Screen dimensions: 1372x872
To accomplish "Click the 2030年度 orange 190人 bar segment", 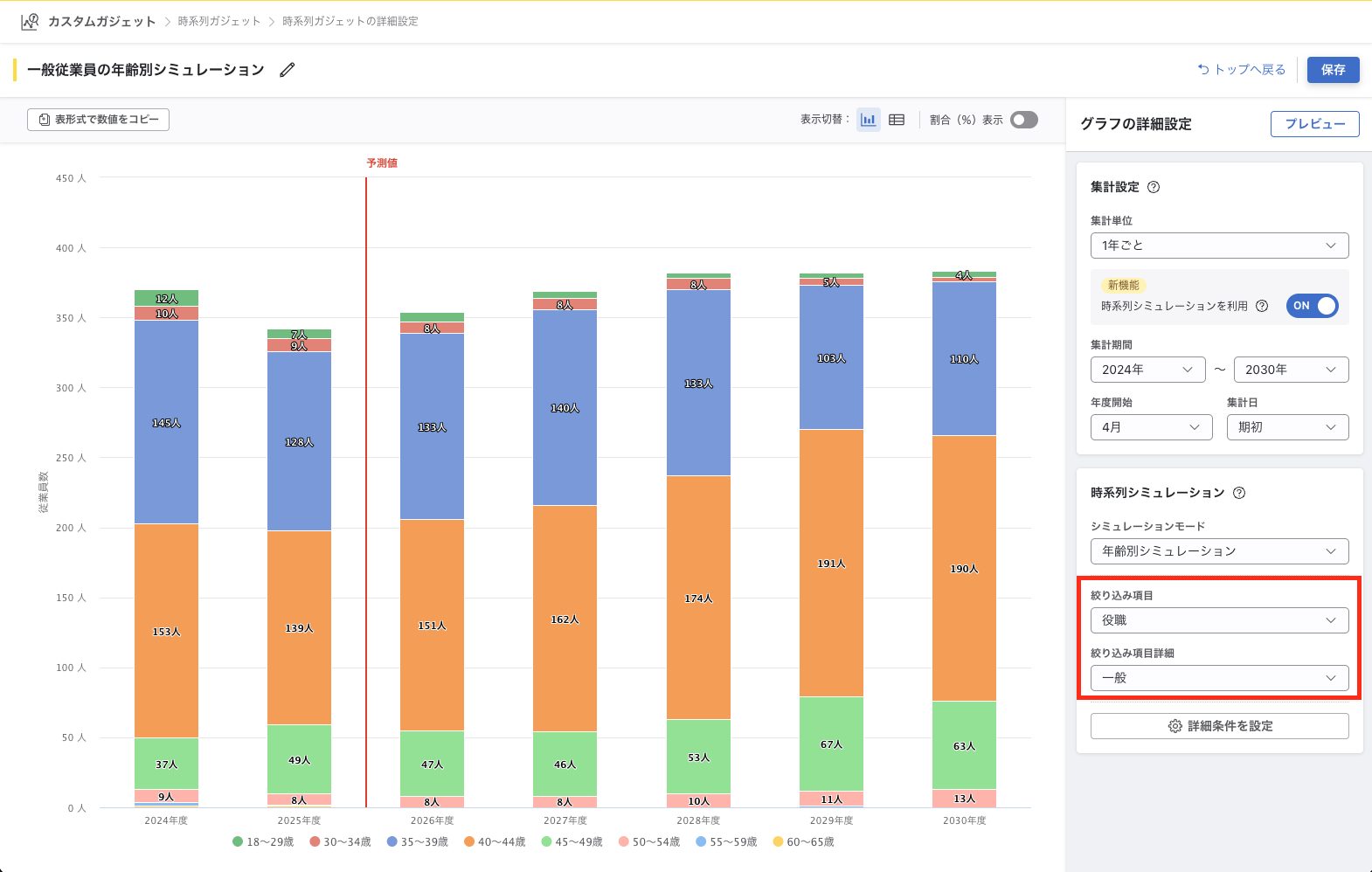I will [964, 568].
